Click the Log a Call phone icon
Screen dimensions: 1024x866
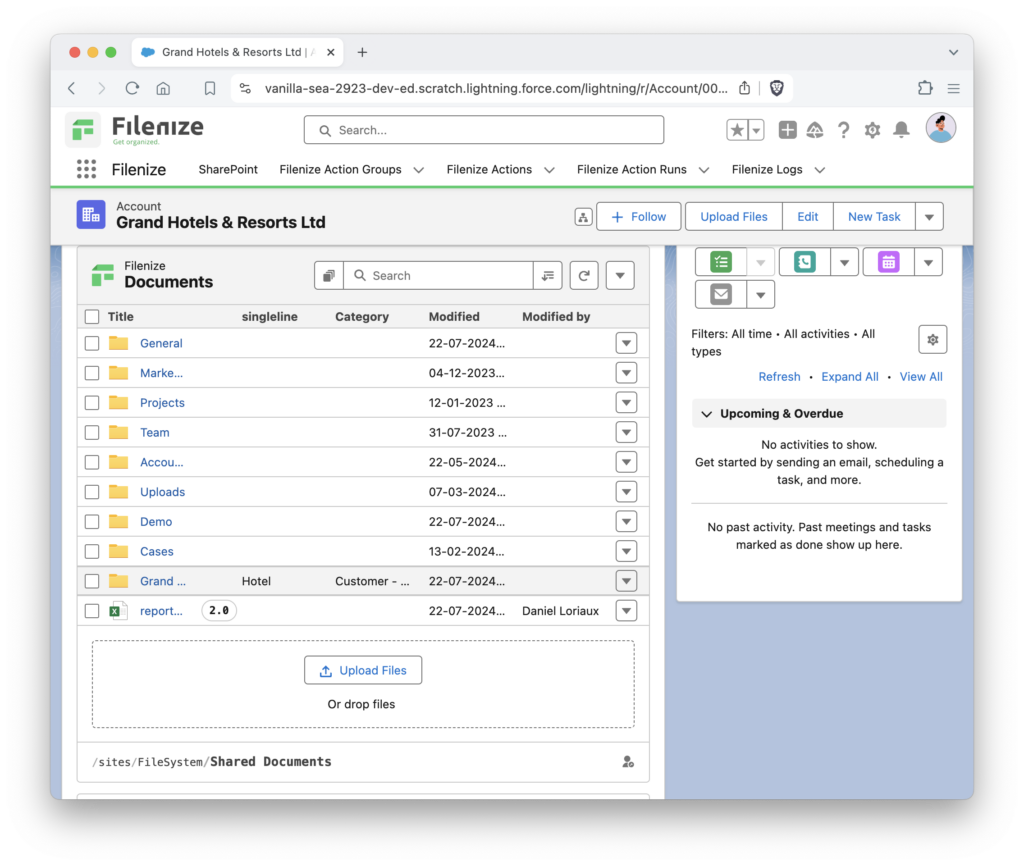[805, 263]
